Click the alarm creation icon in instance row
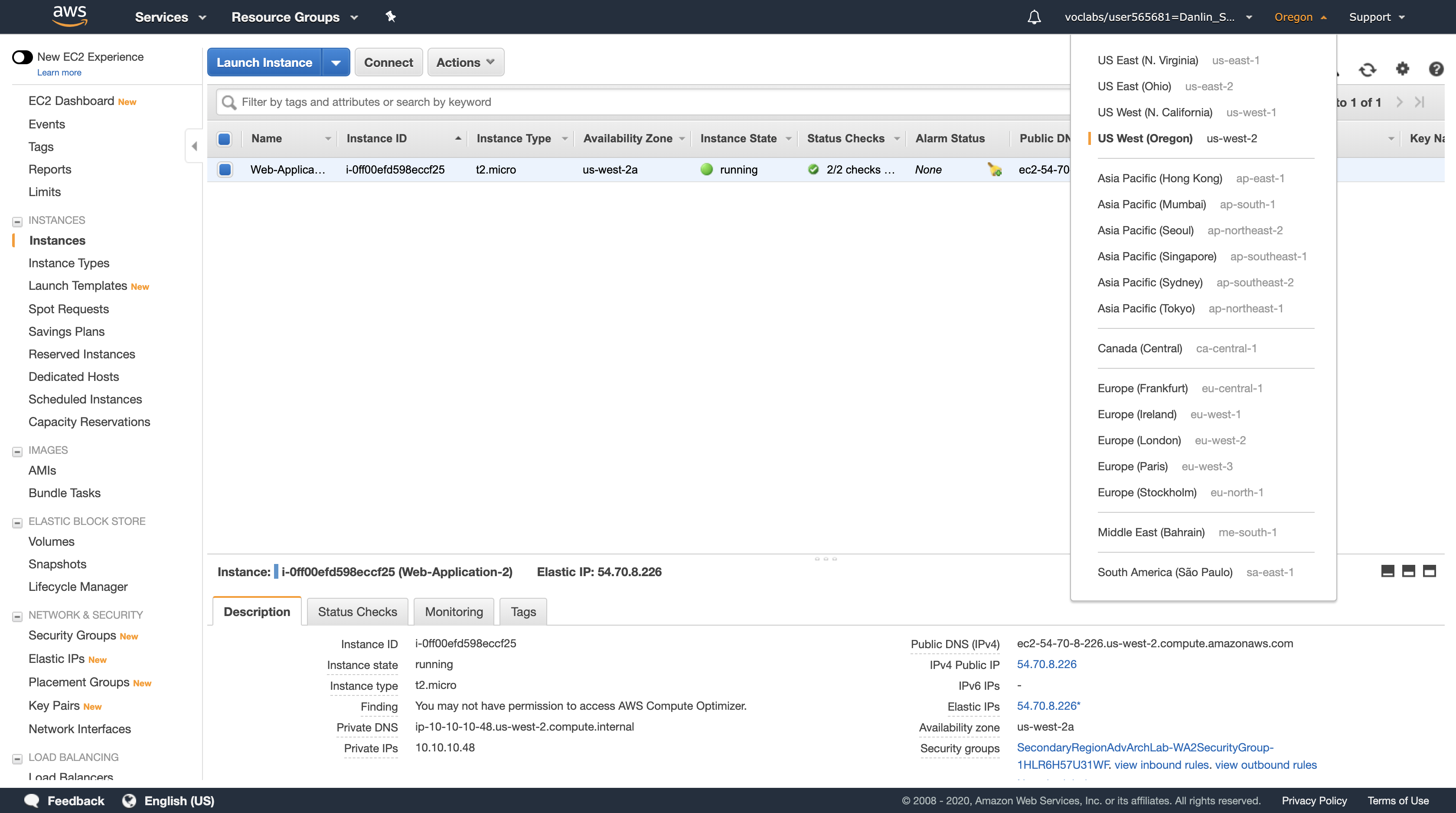Image resolution: width=1456 pixels, height=813 pixels. pos(994,169)
